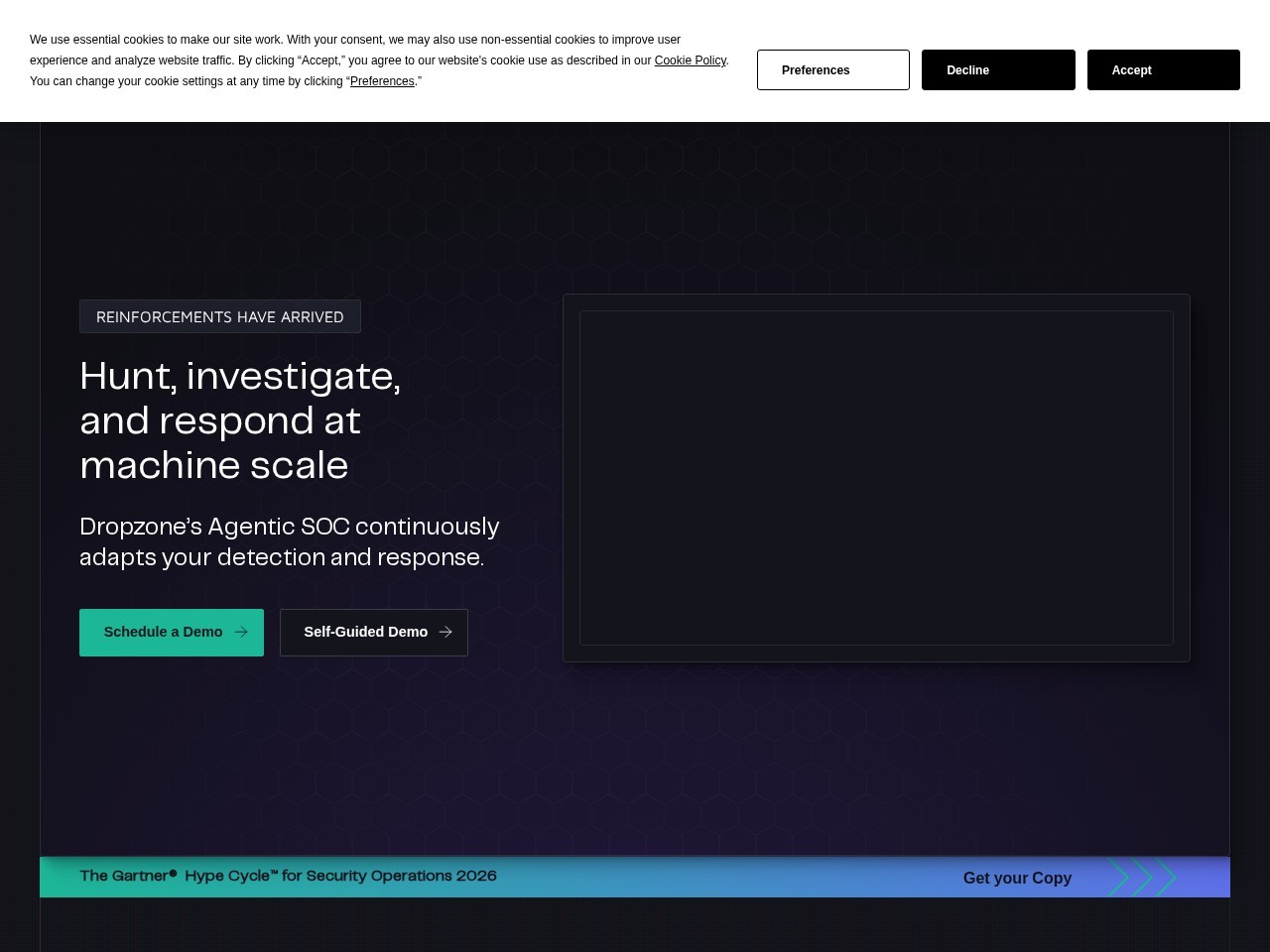Click Get your Copy in the Gartner banner
Image resolution: width=1270 pixels, height=952 pixels.
tap(1017, 878)
